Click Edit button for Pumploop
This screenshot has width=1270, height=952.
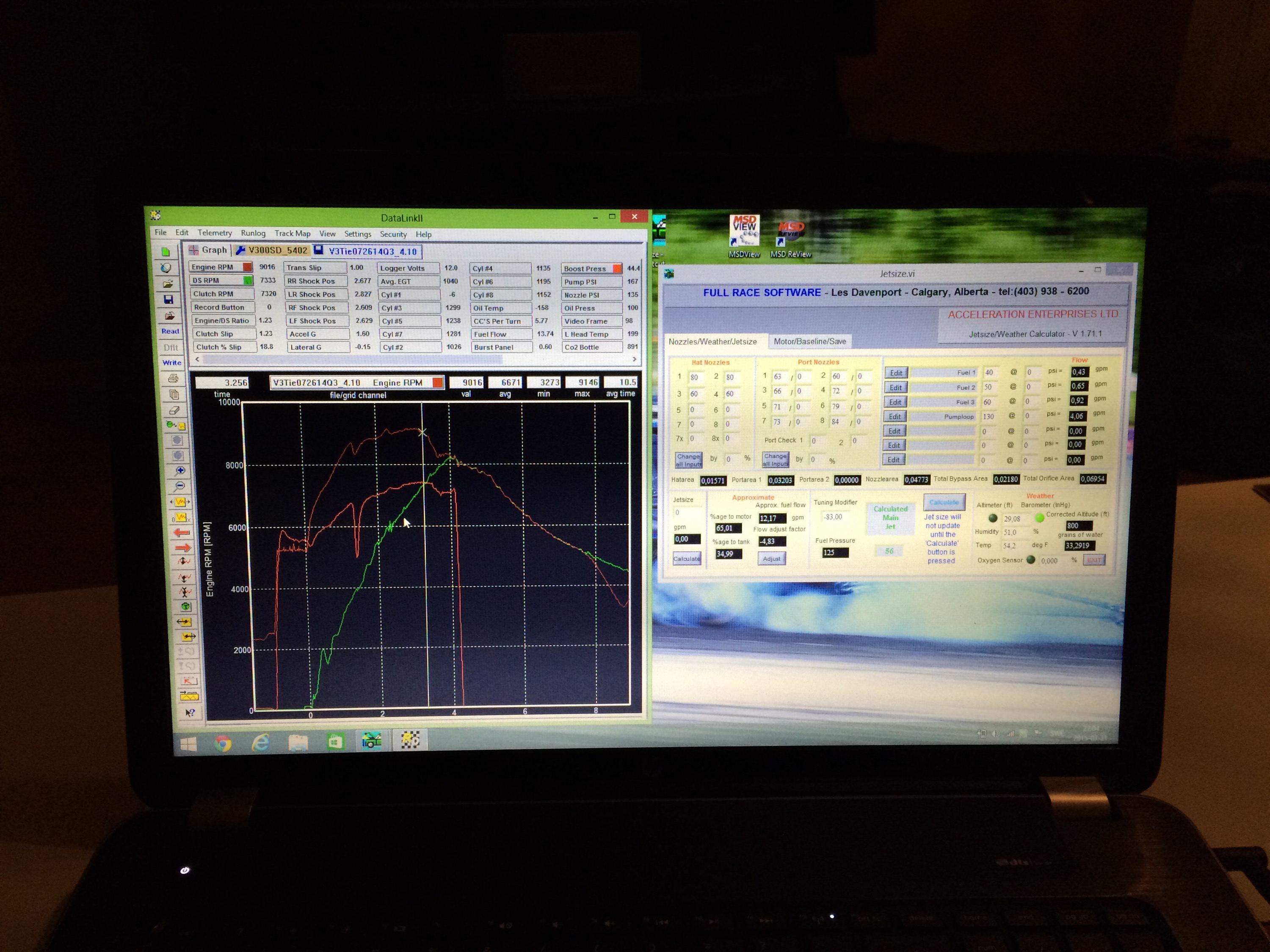(895, 417)
